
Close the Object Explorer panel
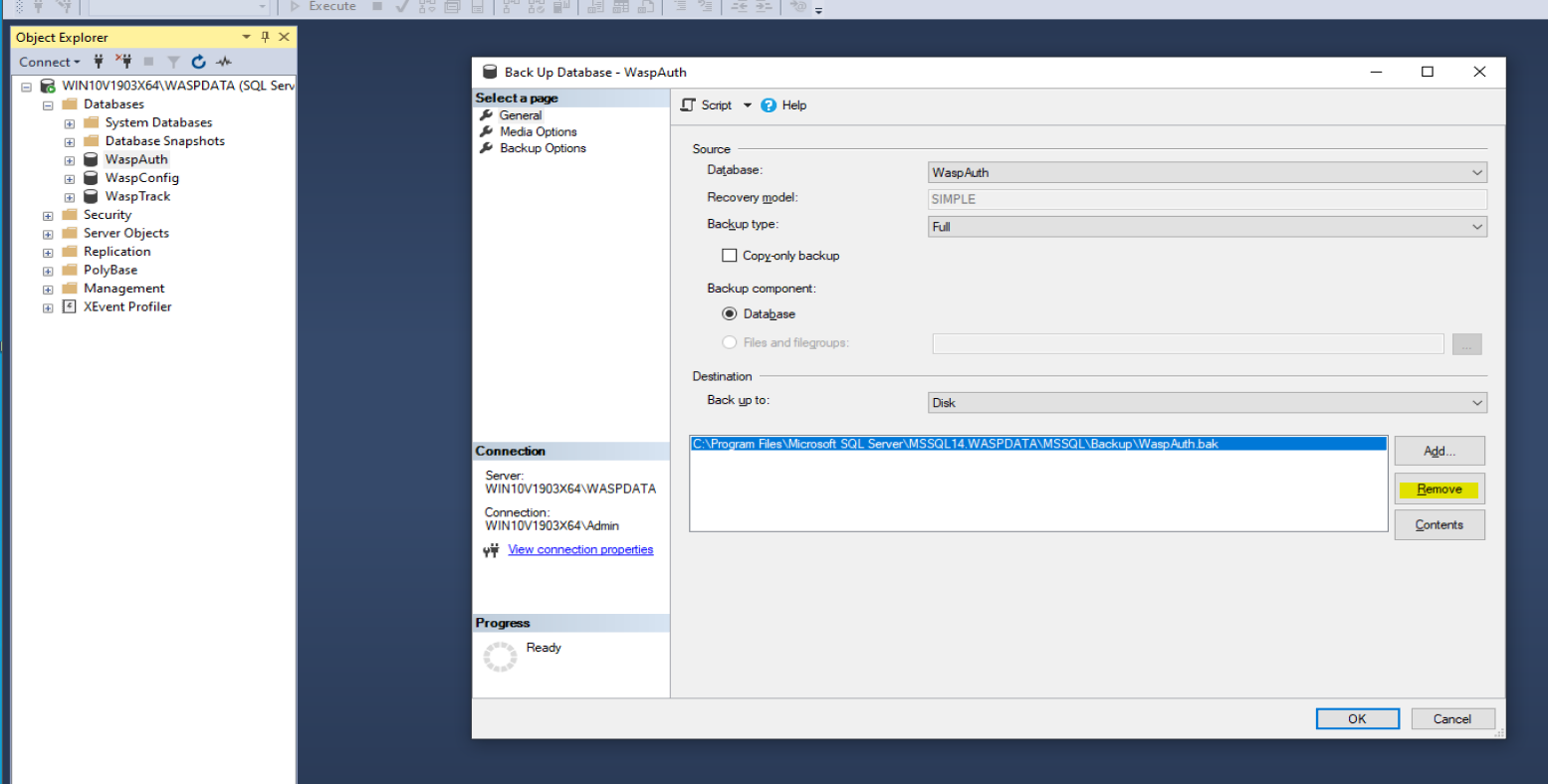[x=284, y=37]
